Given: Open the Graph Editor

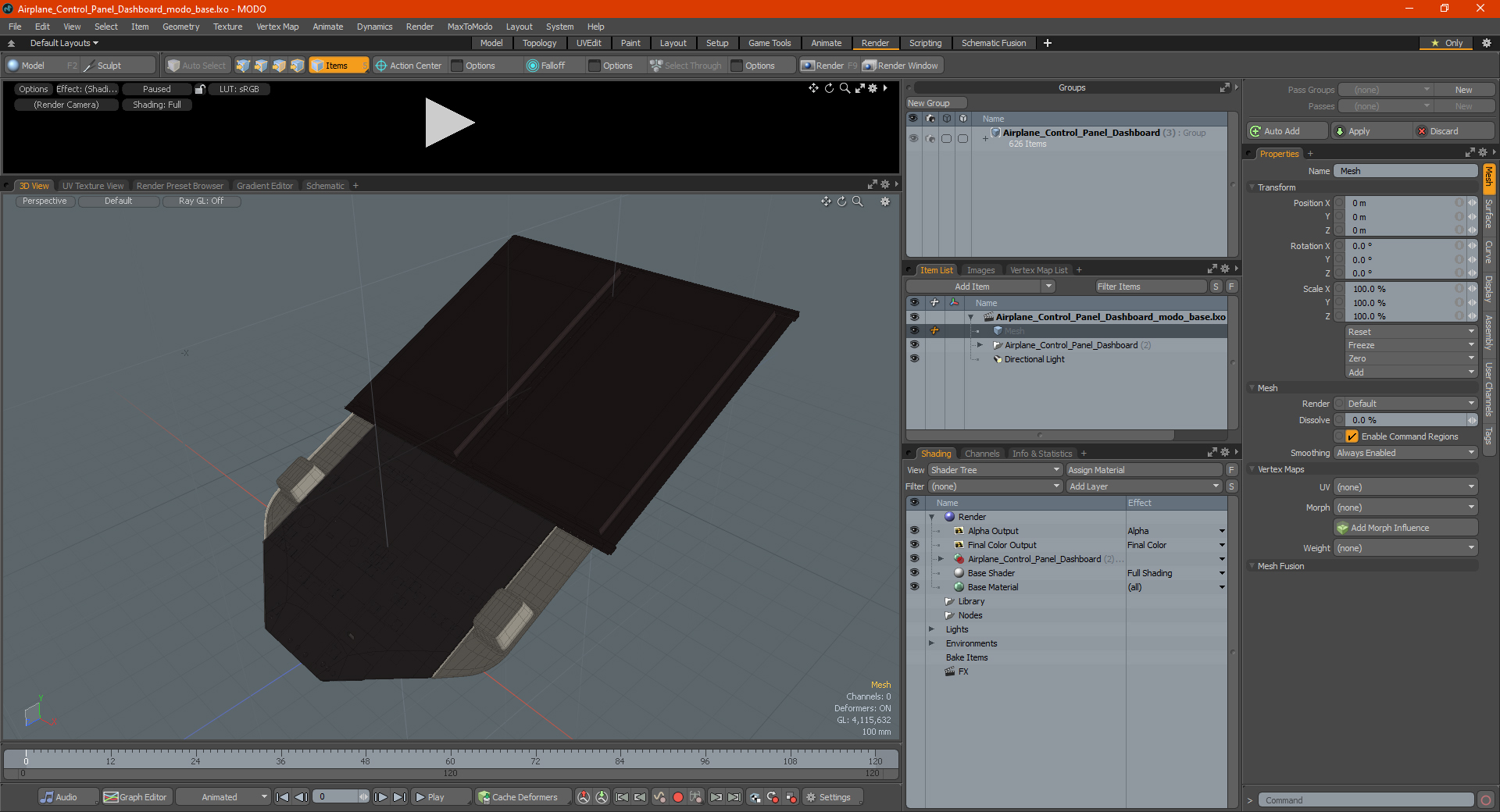Looking at the screenshot, I should click(x=135, y=797).
